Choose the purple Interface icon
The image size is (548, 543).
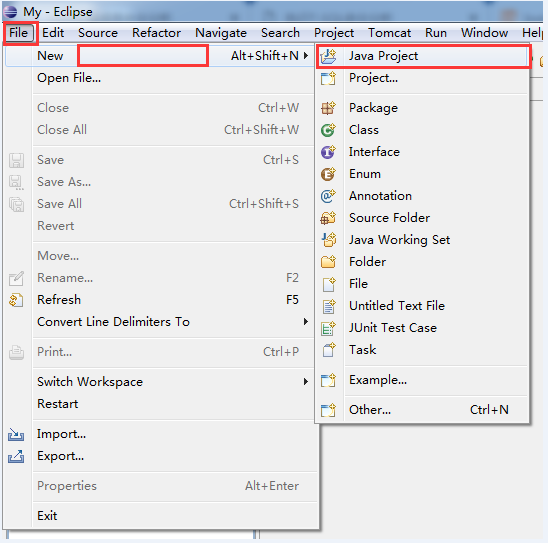(x=328, y=152)
